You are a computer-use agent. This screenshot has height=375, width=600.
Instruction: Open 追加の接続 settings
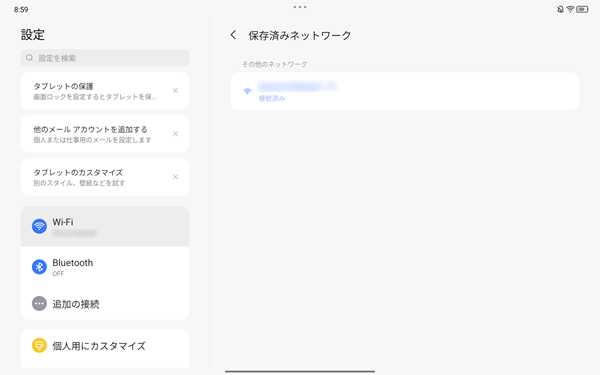click(x=105, y=304)
